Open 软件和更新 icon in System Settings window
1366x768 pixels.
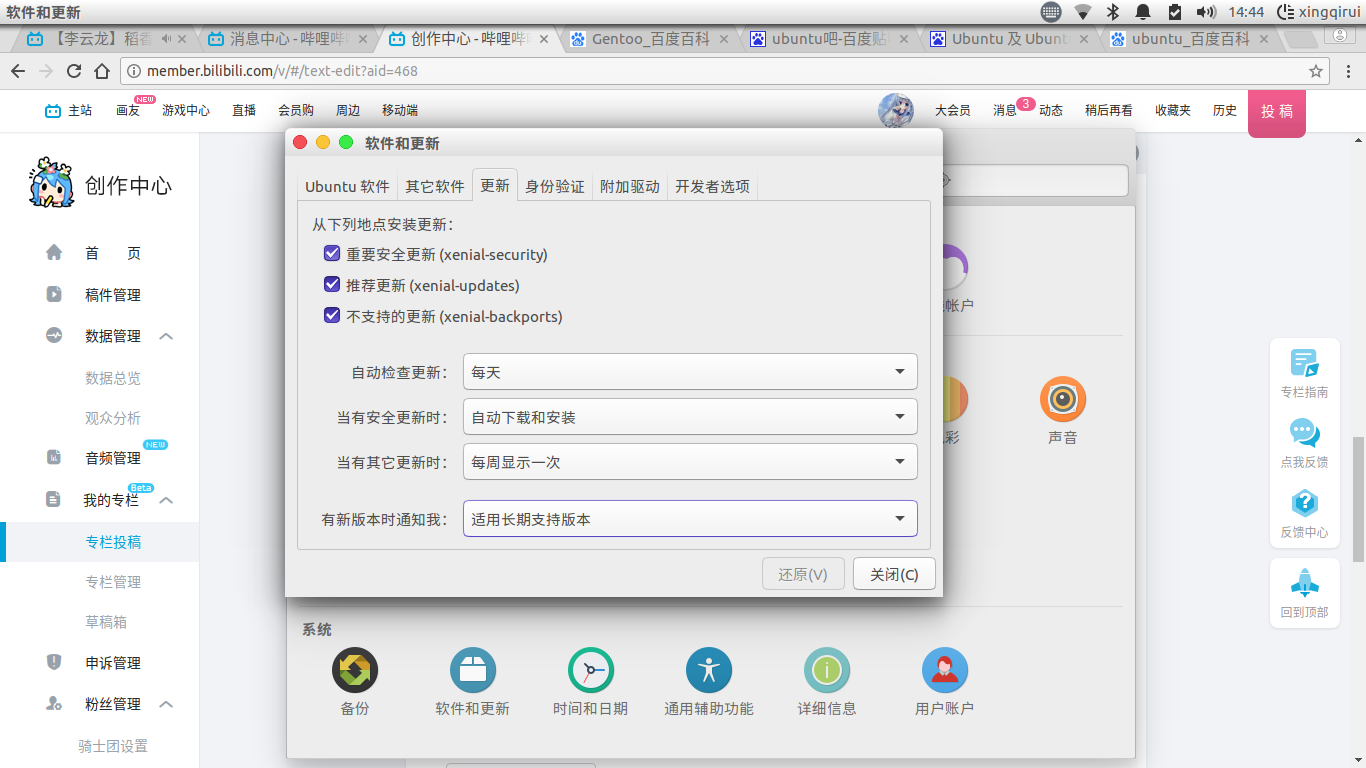(x=473, y=670)
